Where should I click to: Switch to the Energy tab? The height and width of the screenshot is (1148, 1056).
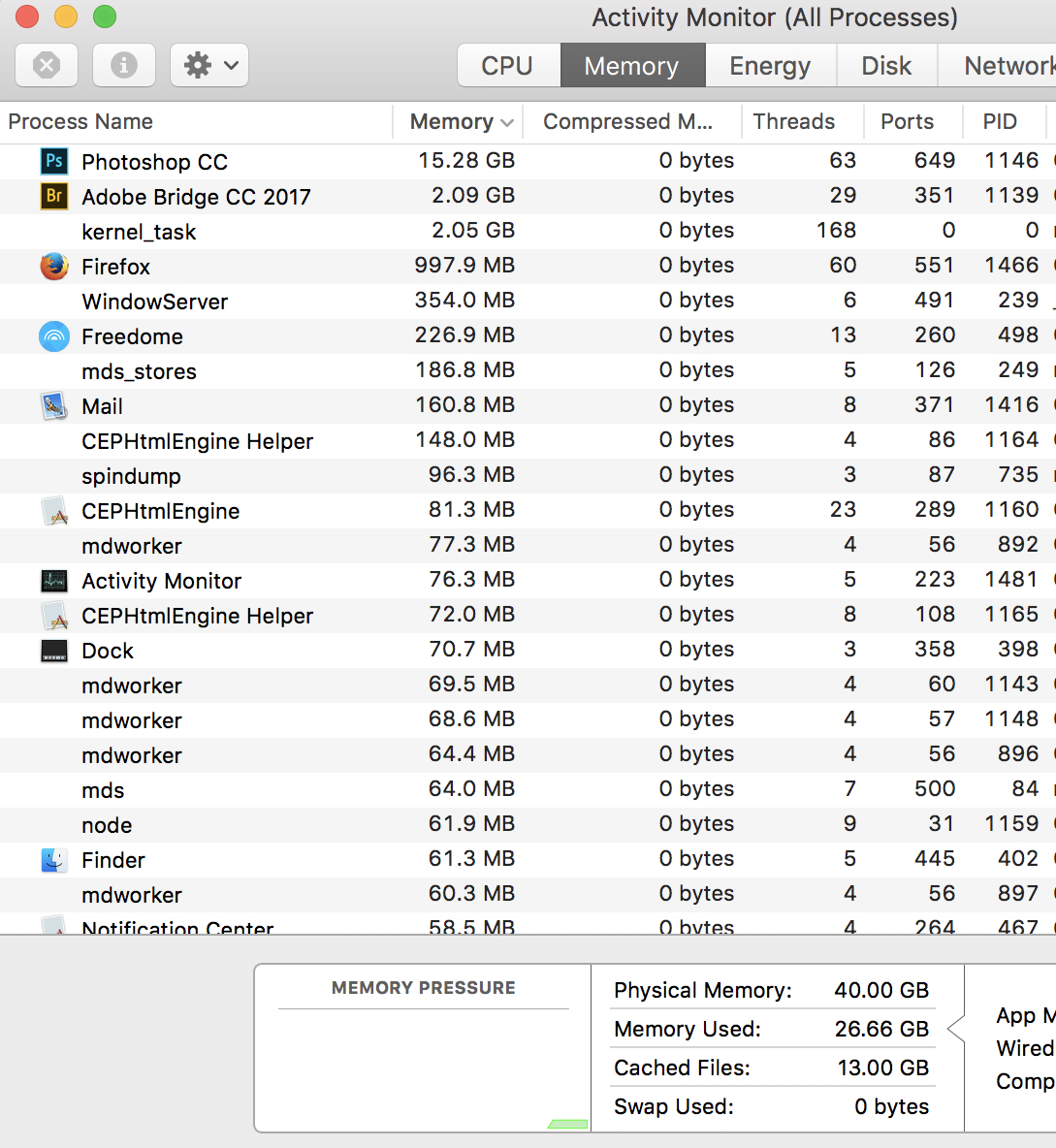(770, 65)
